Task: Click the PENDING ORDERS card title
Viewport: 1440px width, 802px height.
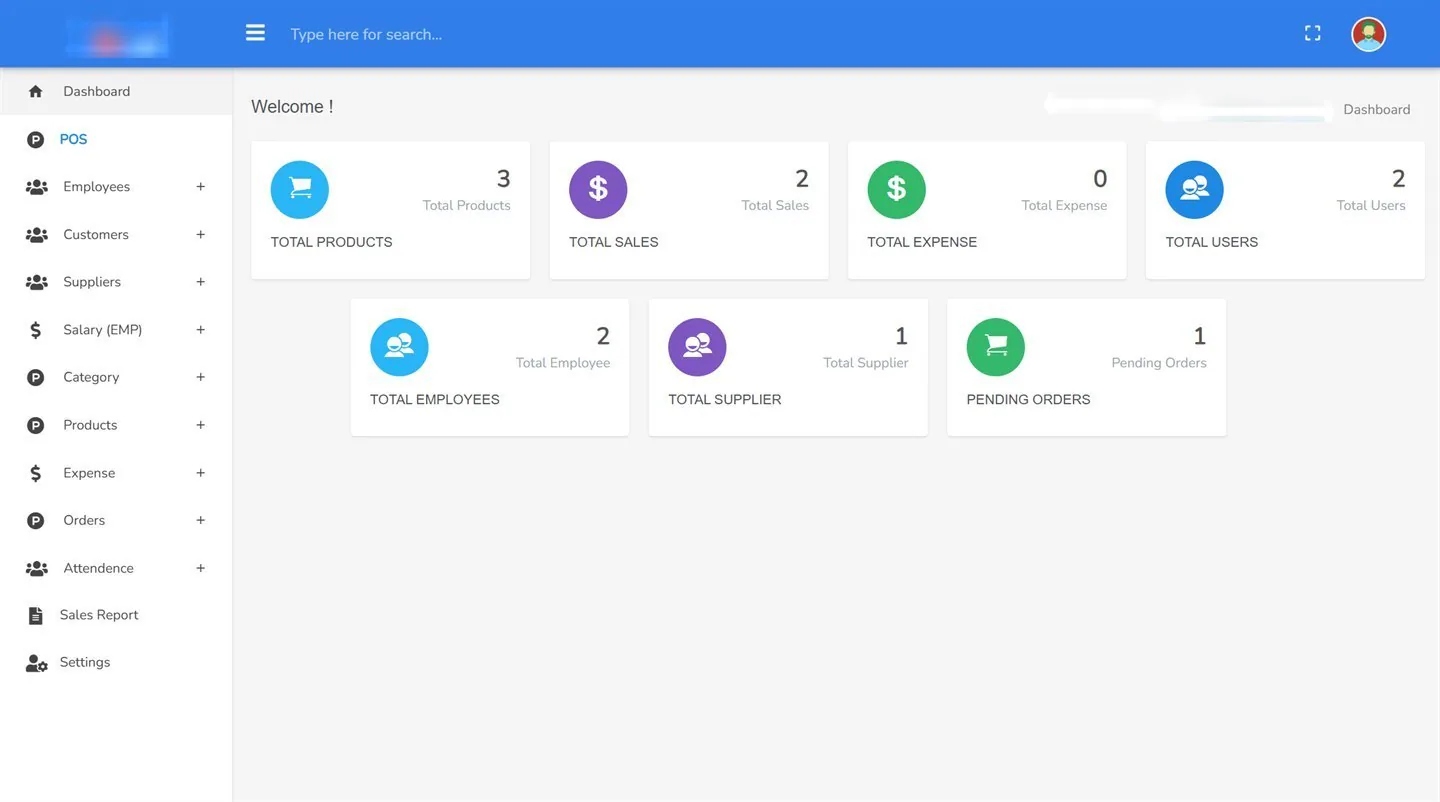Action: pyautogui.click(x=1028, y=399)
